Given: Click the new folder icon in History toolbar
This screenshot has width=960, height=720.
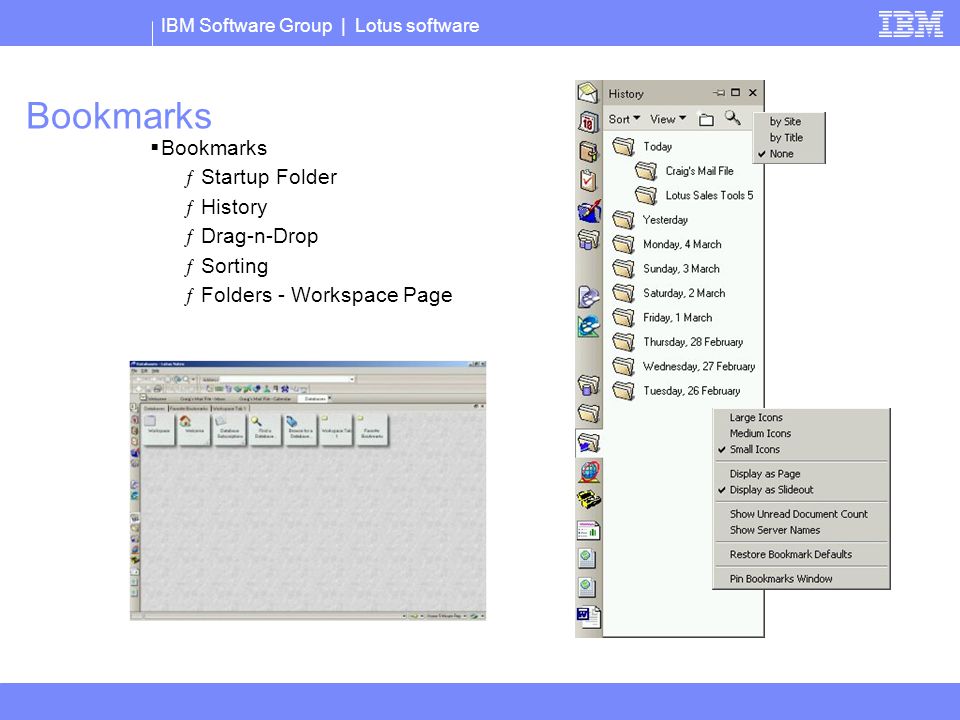Looking at the screenshot, I should [x=706, y=119].
